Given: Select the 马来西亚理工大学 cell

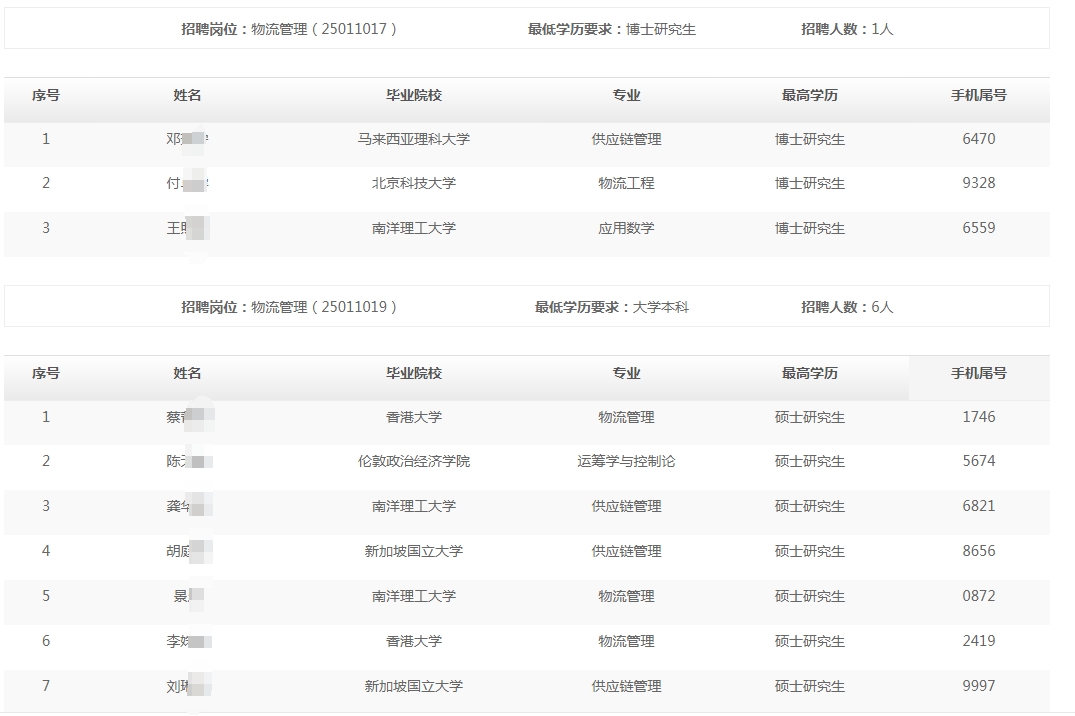Looking at the screenshot, I should [x=414, y=139].
